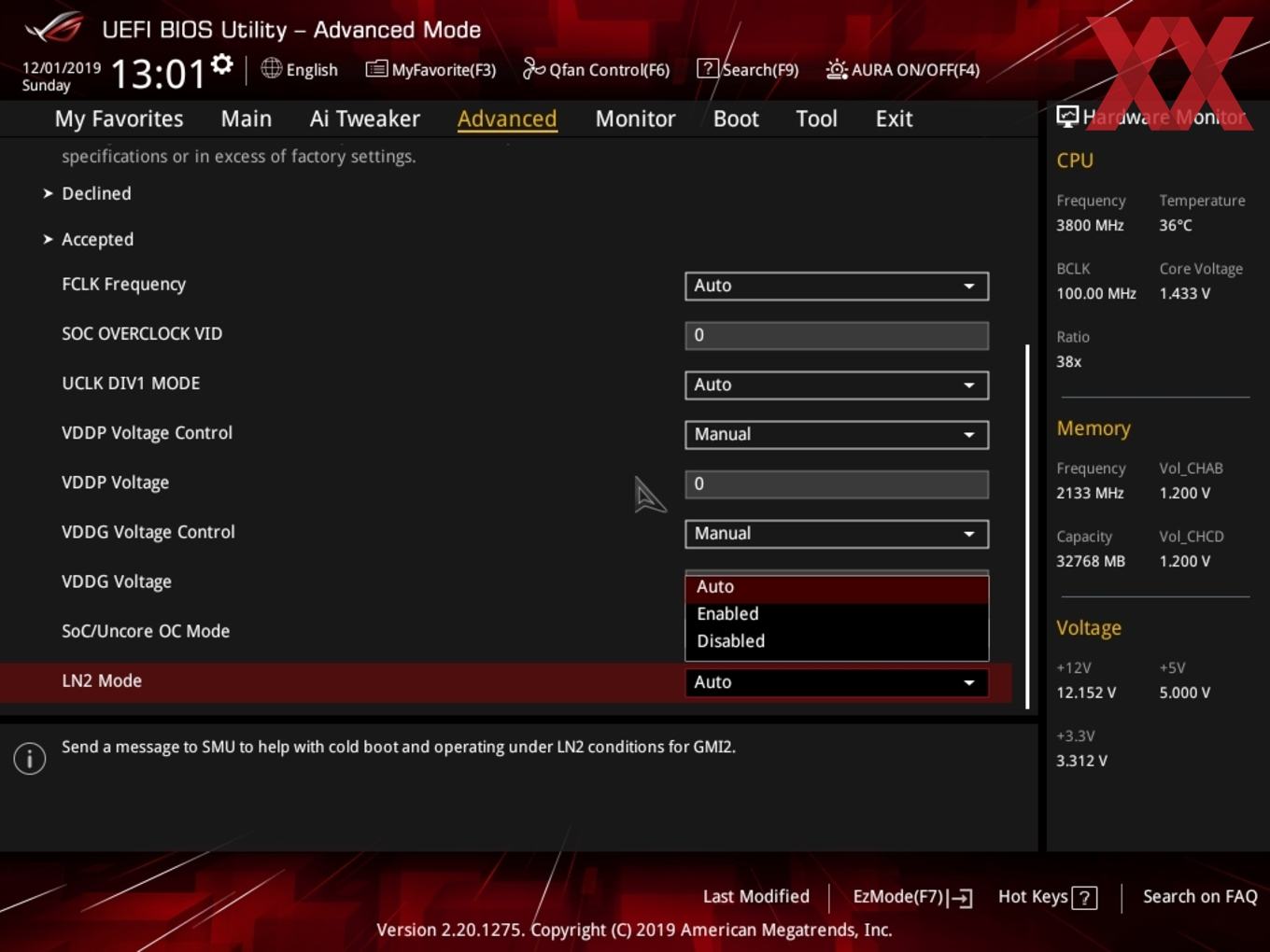Switch to the Tool tab
The width and height of the screenshot is (1270, 952).
click(817, 119)
